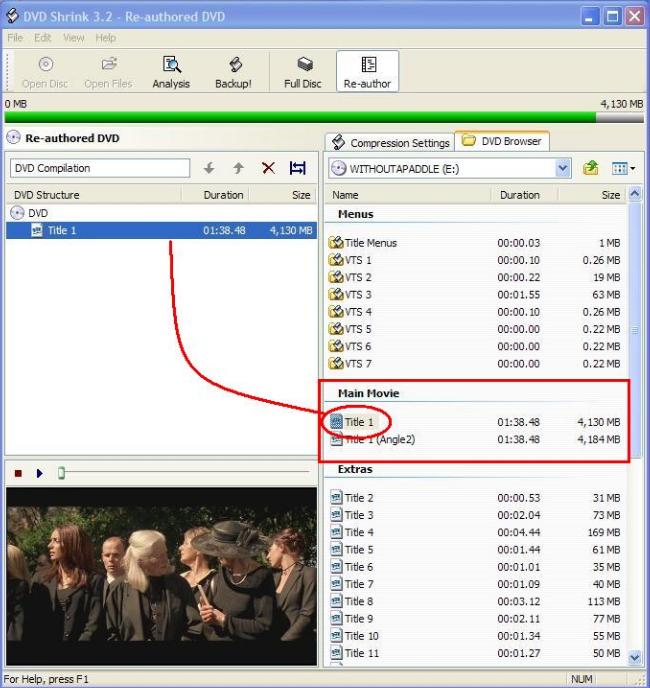Go up one folder level icon
Screen dimensions: 650x688
coord(591,168)
